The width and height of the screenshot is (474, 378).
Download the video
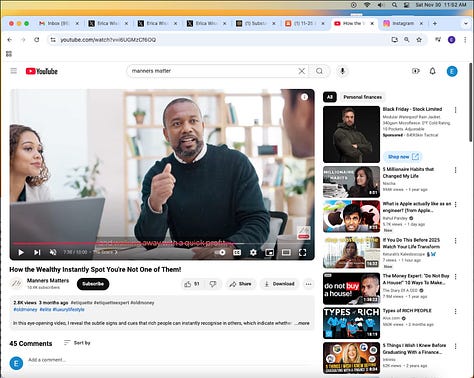tap(279, 284)
